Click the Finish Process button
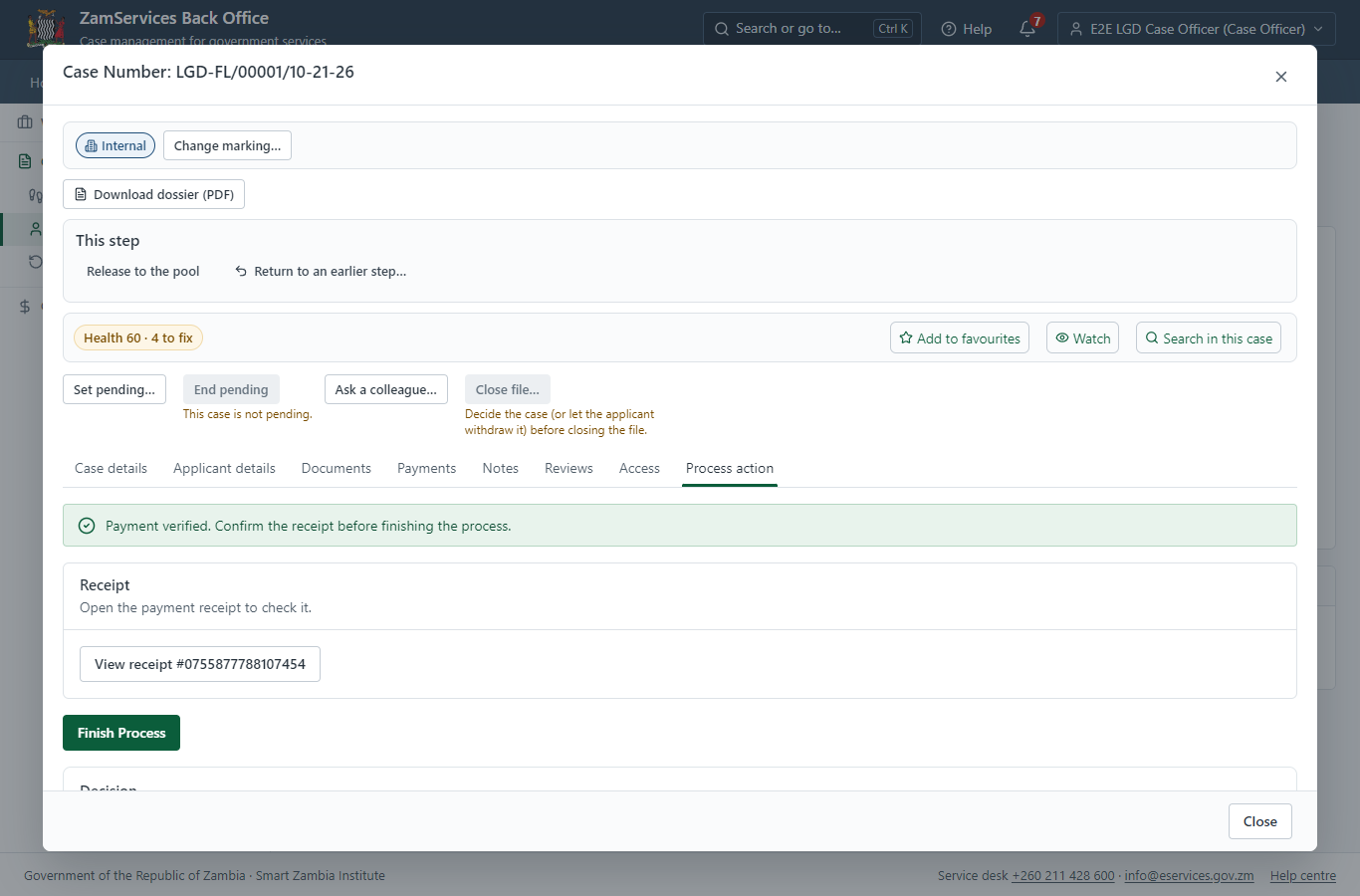The width and height of the screenshot is (1360, 896). (x=121, y=733)
